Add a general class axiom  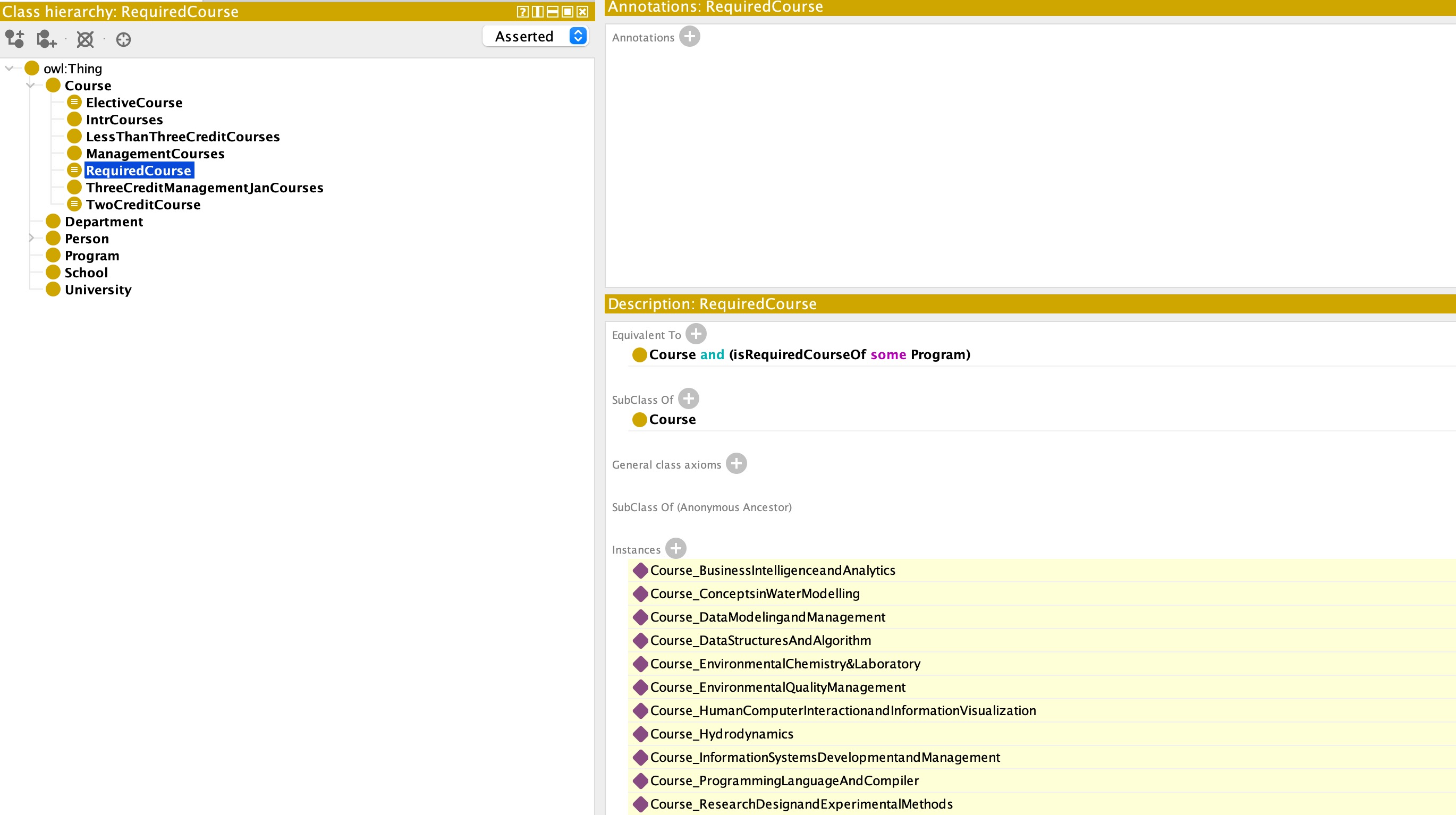[736, 464]
